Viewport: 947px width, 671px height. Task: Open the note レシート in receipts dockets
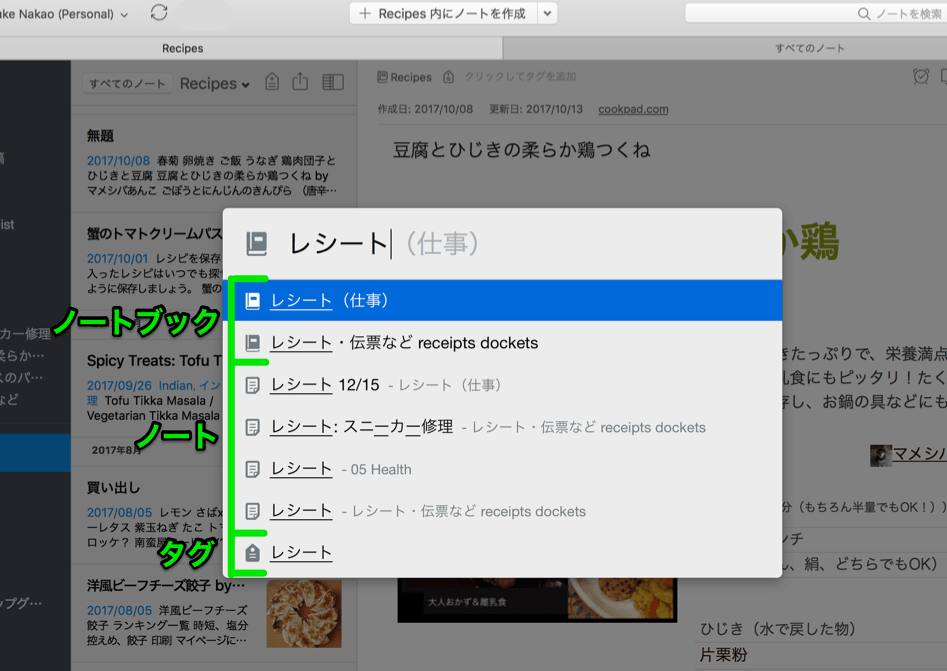[x=502, y=512]
